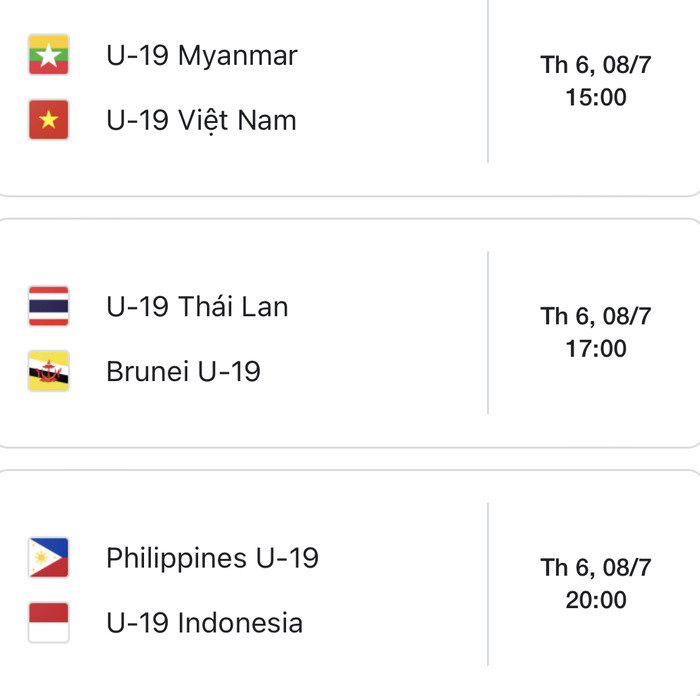The image size is (700, 696).
Task: Open the Philippines U-19 team name
Action: pyautogui.click(x=212, y=559)
